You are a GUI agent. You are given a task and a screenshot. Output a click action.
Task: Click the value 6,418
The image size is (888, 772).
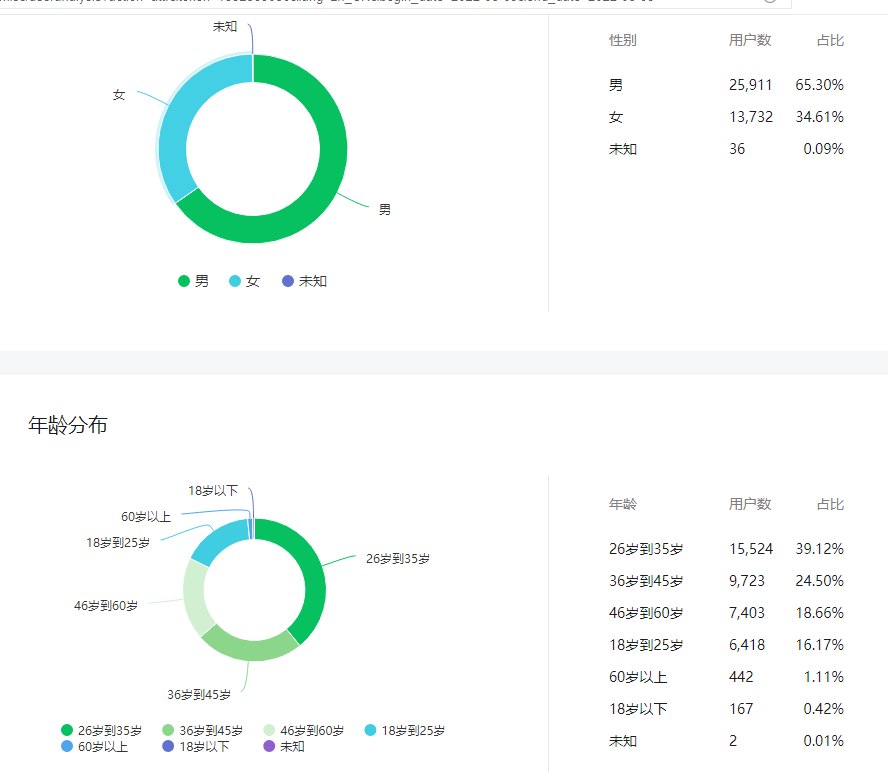coord(746,645)
